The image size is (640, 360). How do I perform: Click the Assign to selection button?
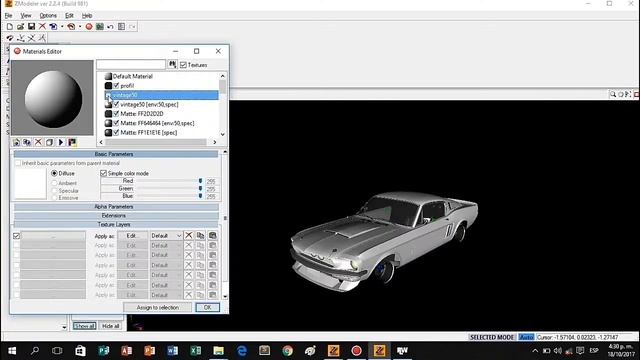[x=158, y=307]
